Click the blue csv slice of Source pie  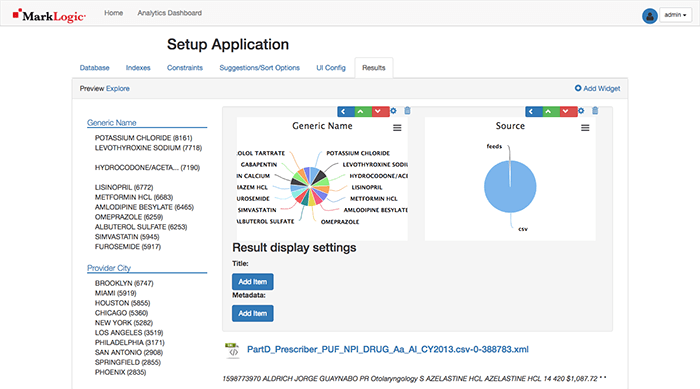pos(510,187)
